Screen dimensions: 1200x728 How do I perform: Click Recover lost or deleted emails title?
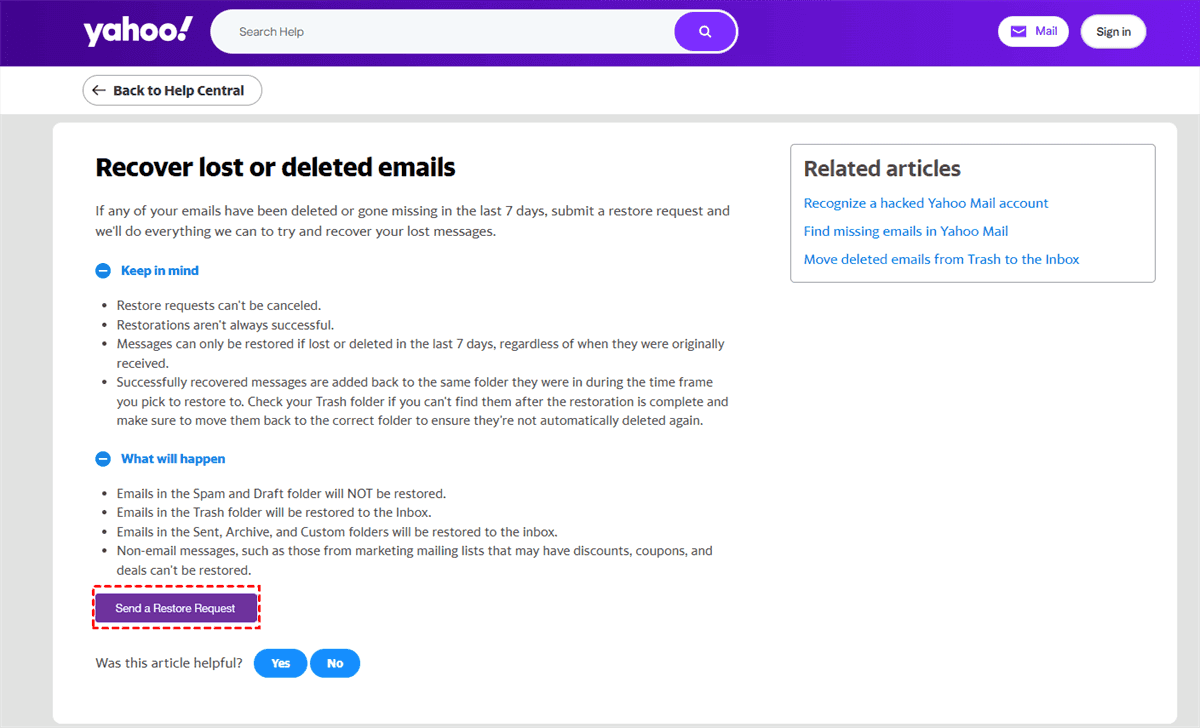click(275, 167)
